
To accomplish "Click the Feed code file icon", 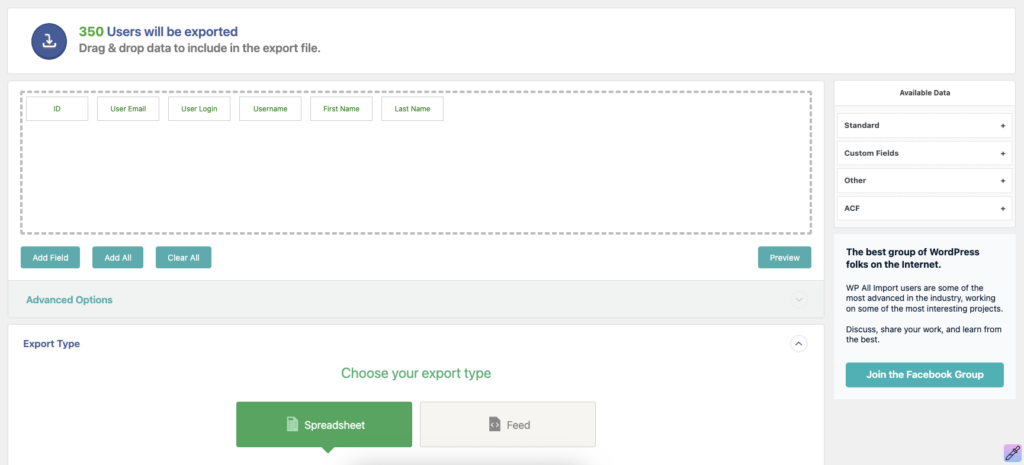I will pos(494,425).
